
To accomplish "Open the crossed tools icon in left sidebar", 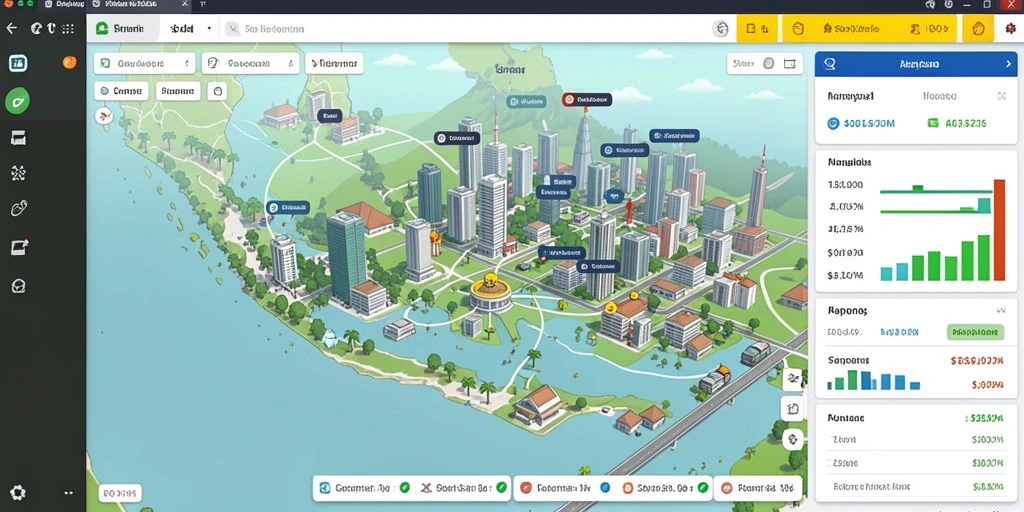I will point(18,173).
